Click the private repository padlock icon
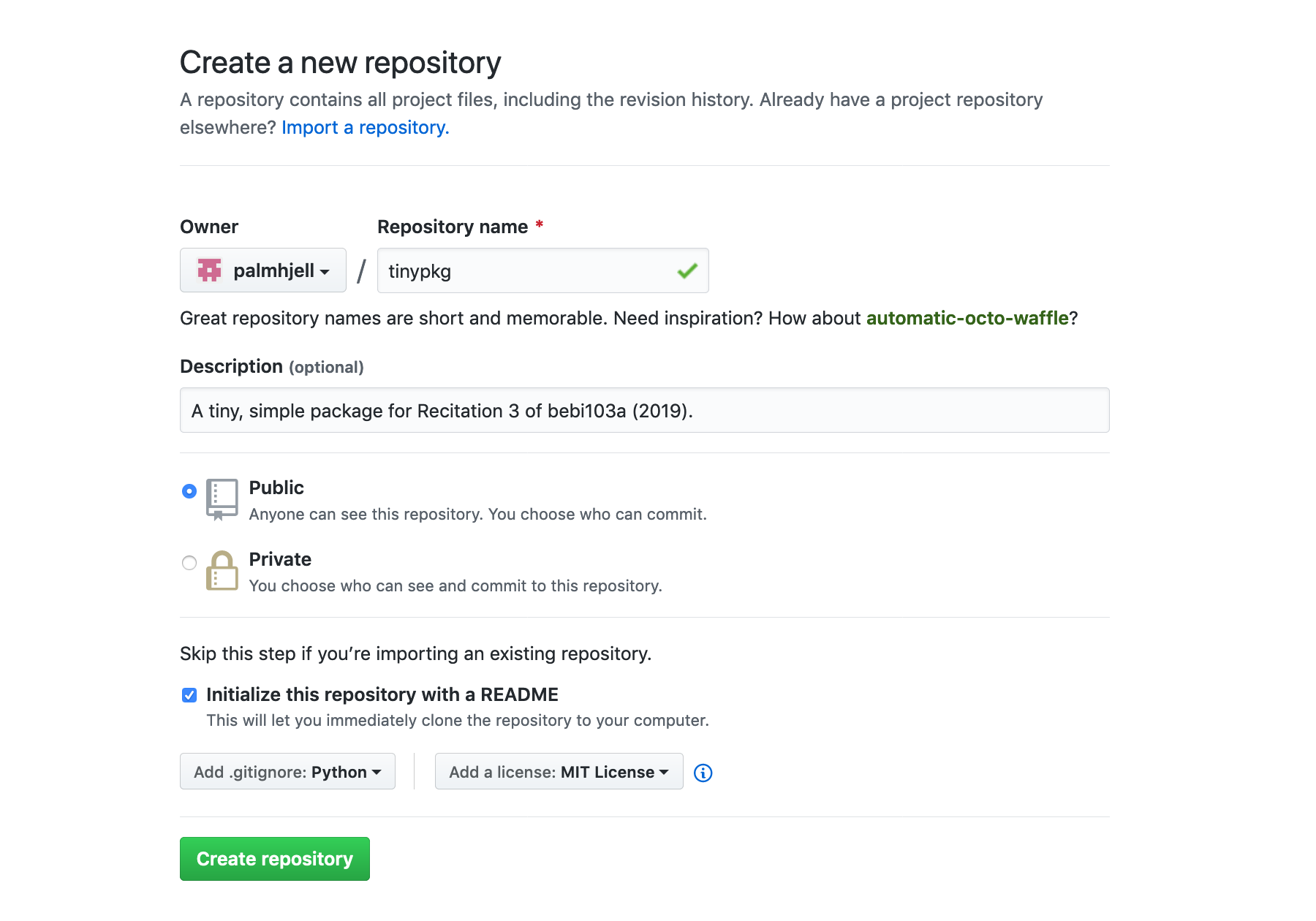Viewport: 1316px width, 921px height. click(222, 570)
